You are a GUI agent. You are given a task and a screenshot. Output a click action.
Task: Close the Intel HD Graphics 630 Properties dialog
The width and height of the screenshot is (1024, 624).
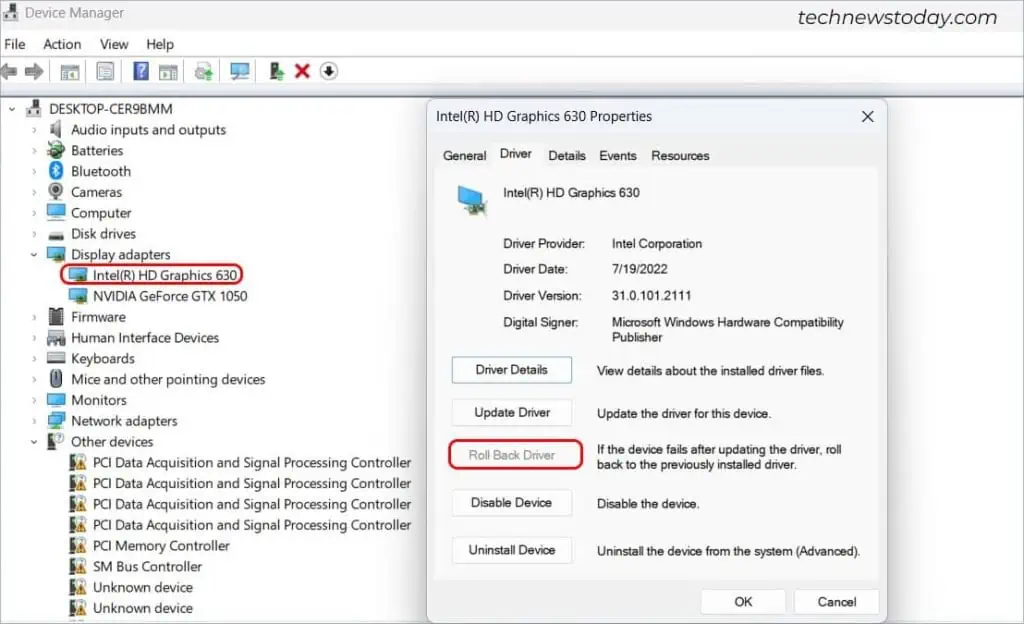(x=867, y=116)
